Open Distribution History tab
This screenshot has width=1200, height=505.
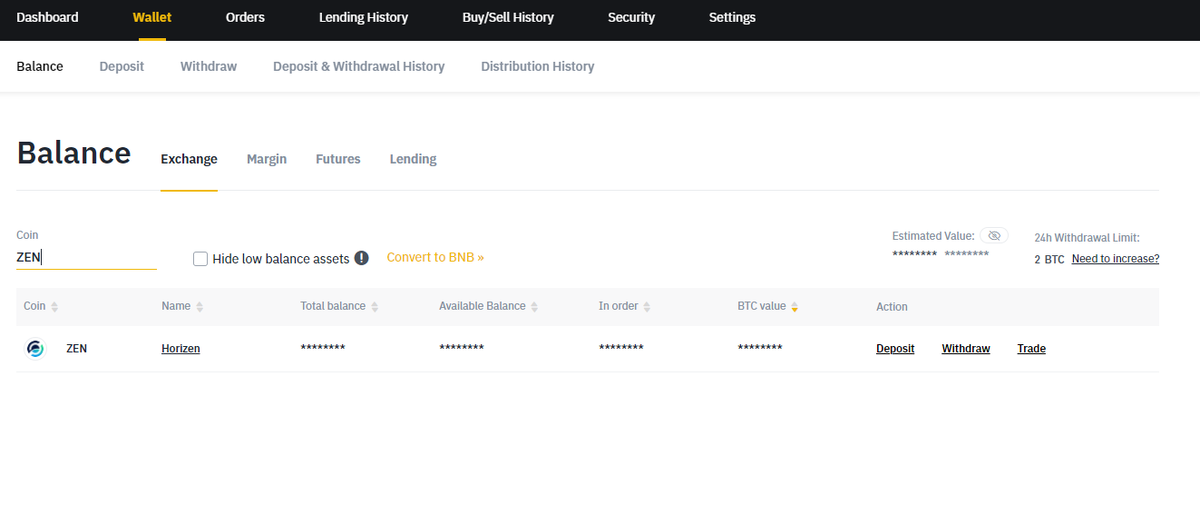537,66
